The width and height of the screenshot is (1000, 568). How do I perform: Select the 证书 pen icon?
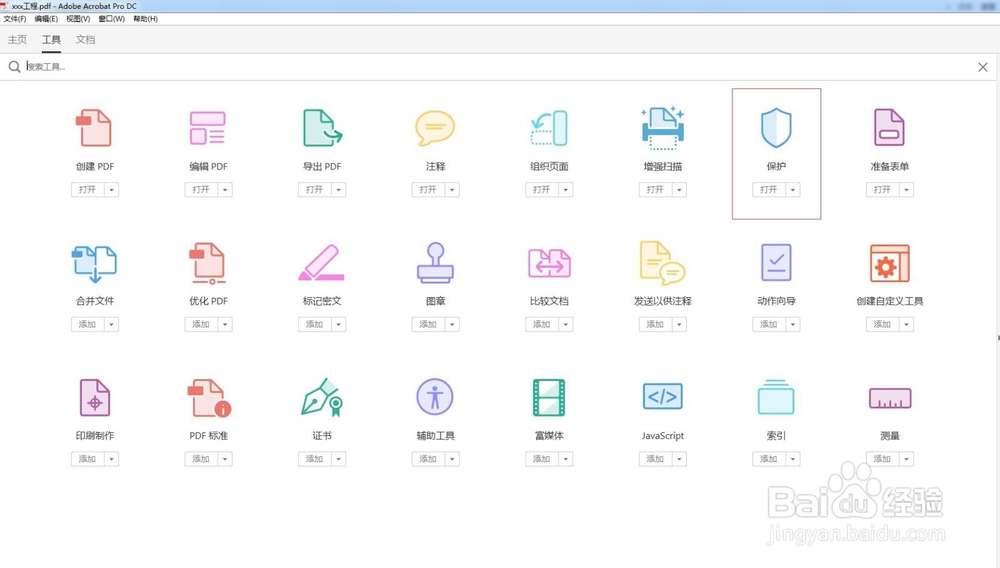(321, 397)
